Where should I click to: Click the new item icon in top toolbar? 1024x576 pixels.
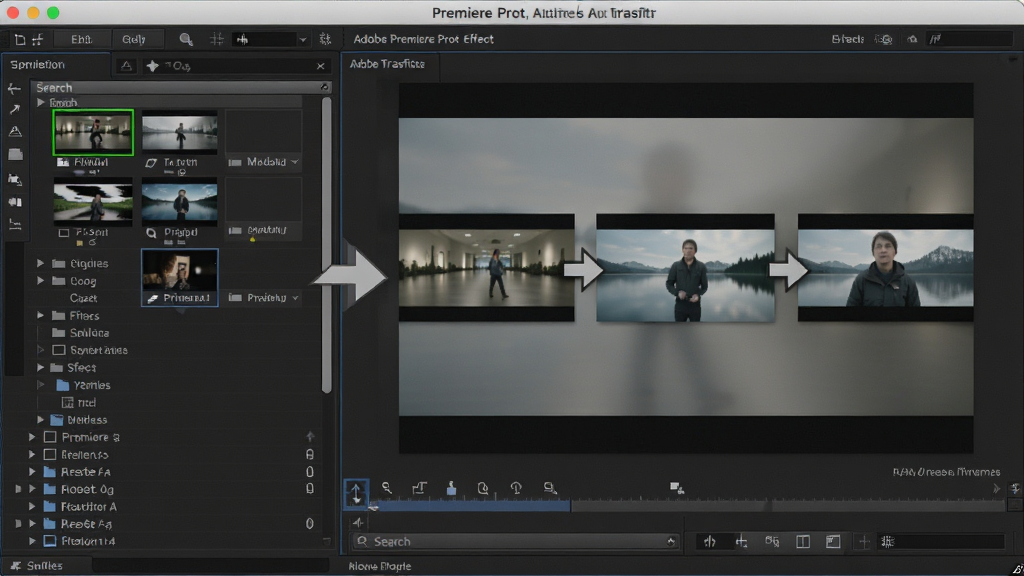pyautogui.click(x=20, y=40)
